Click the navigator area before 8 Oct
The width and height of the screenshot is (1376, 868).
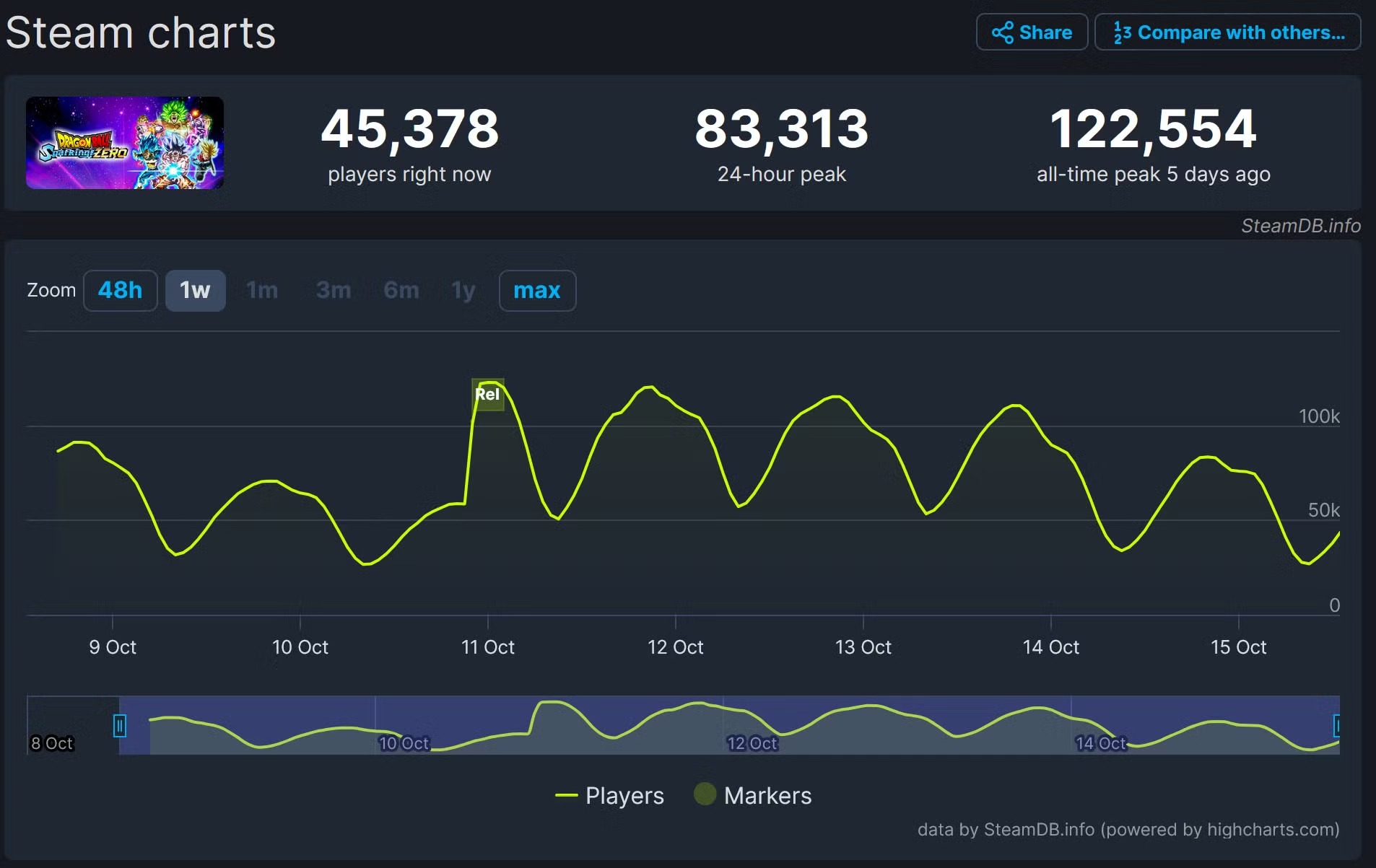coord(72,722)
